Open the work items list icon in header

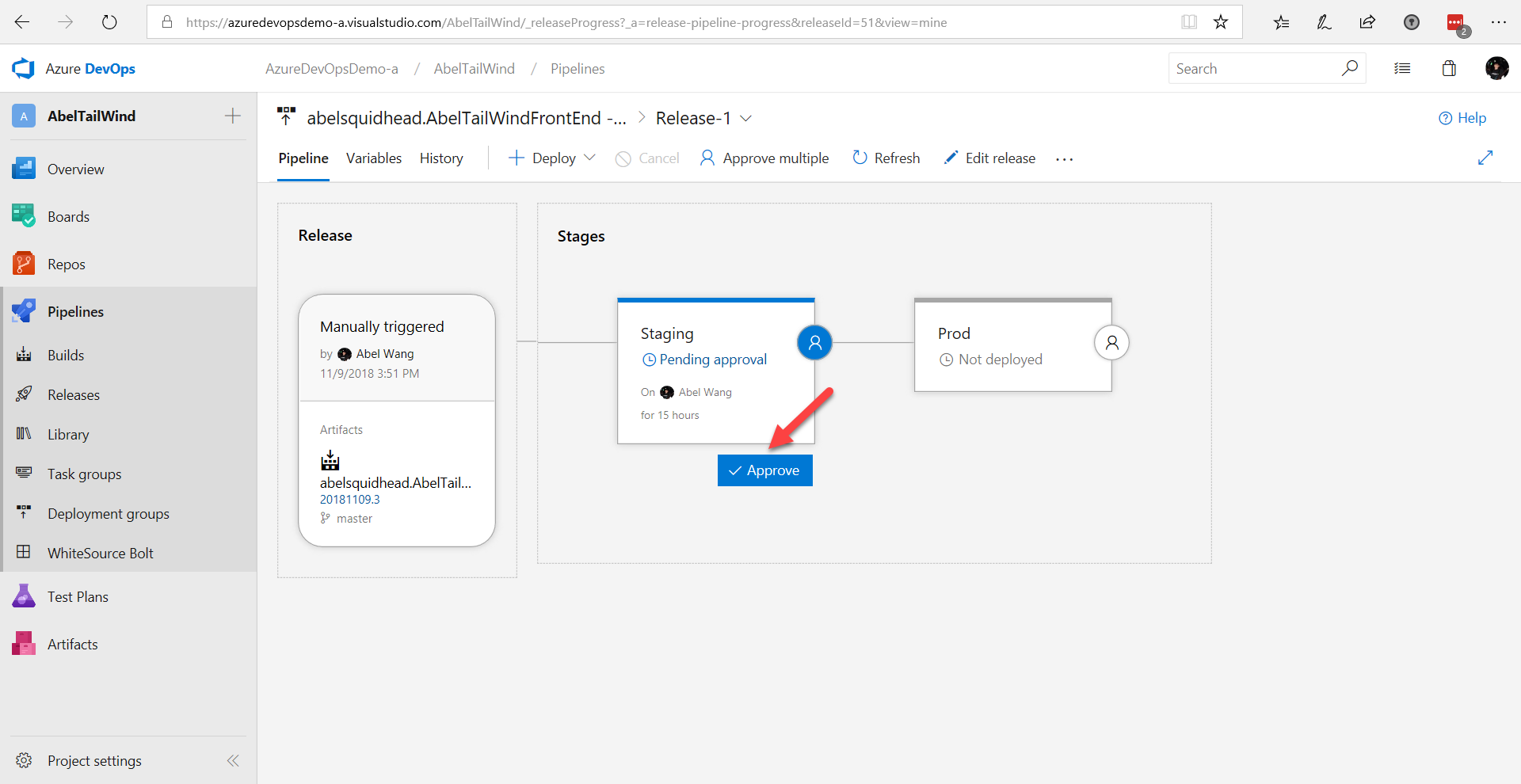tap(1402, 69)
